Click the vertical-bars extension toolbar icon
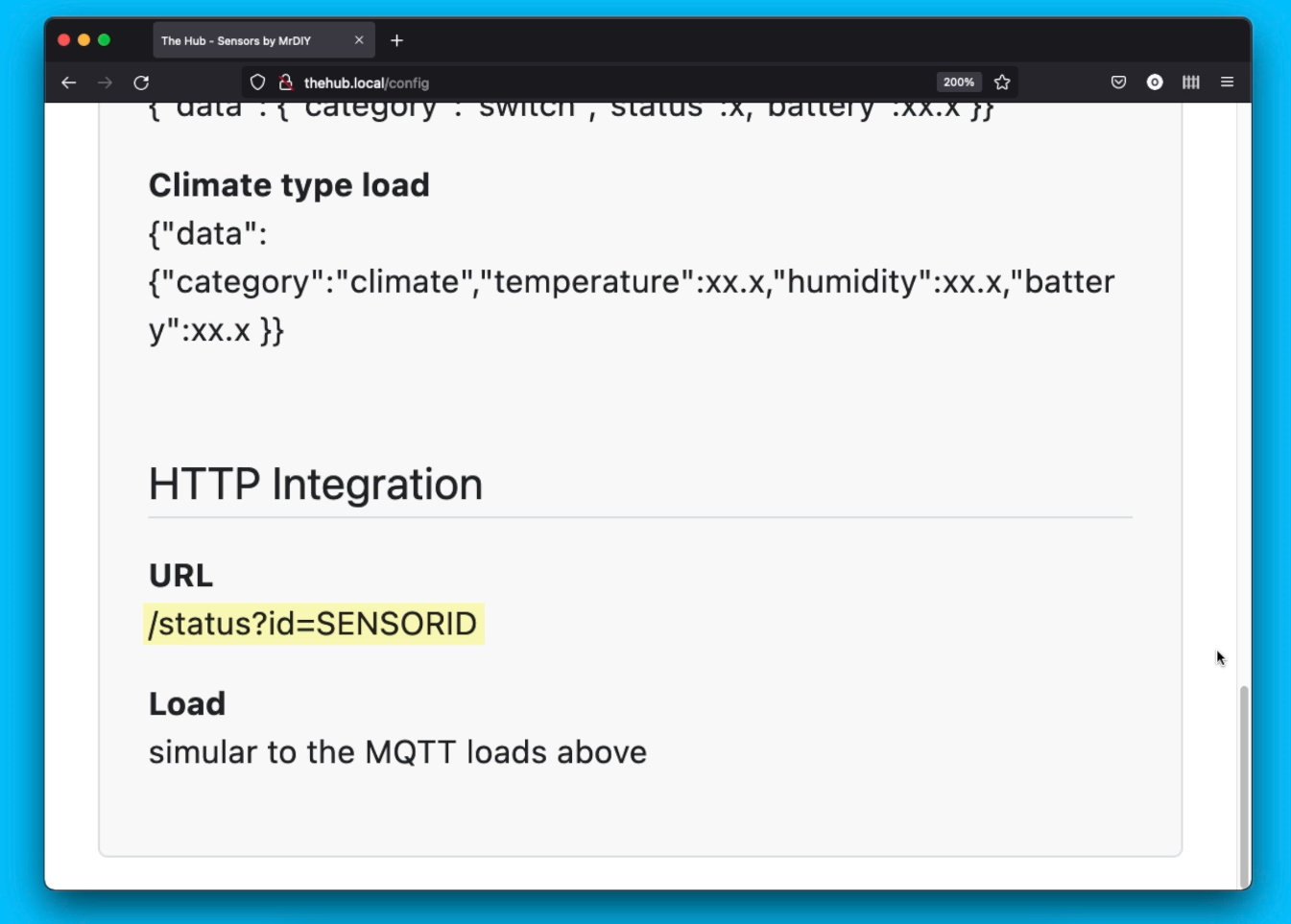The height and width of the screenshot is (924, 1291). pos(1190,83)
